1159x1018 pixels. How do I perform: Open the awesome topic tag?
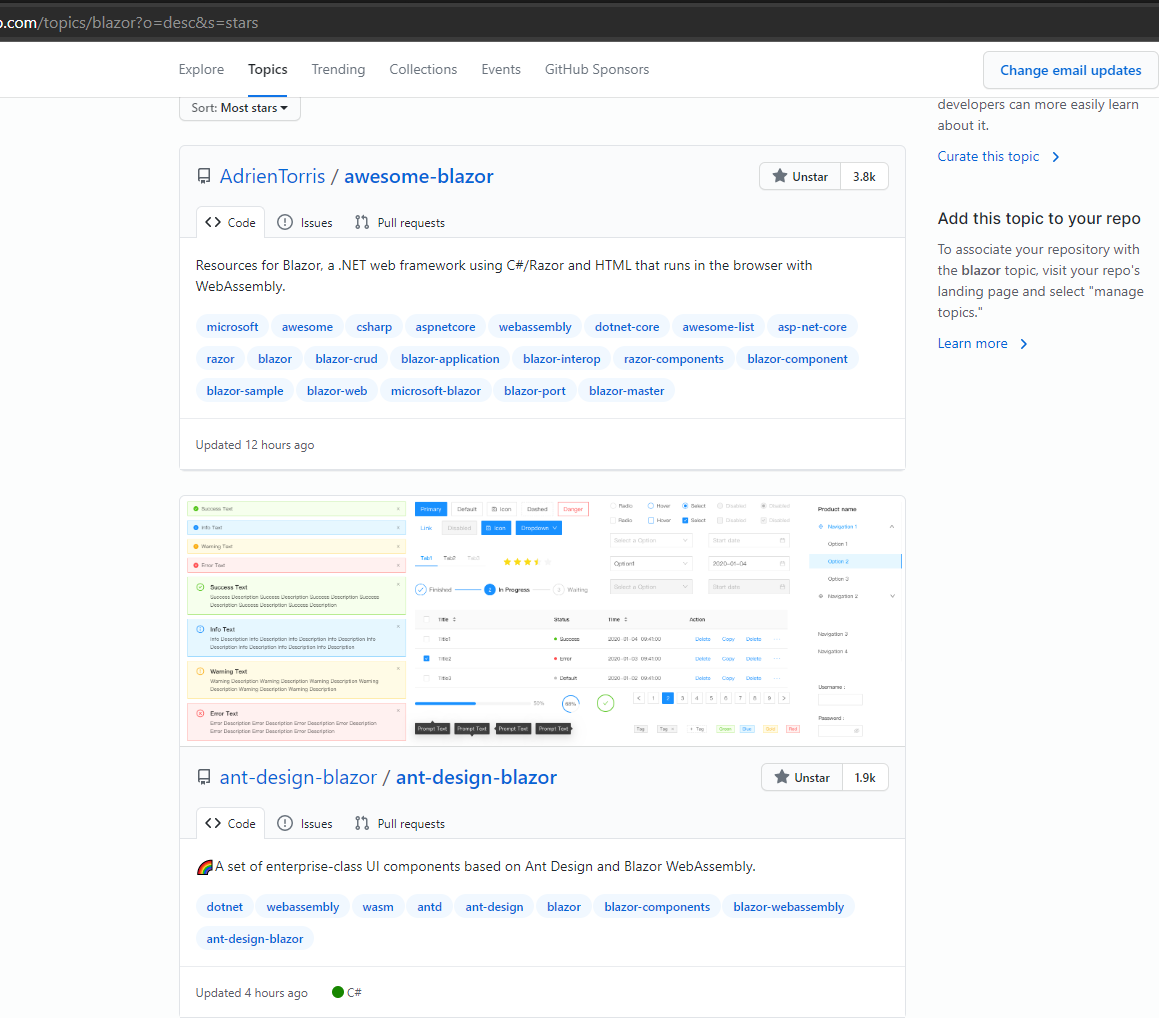(x=307, y=327)
